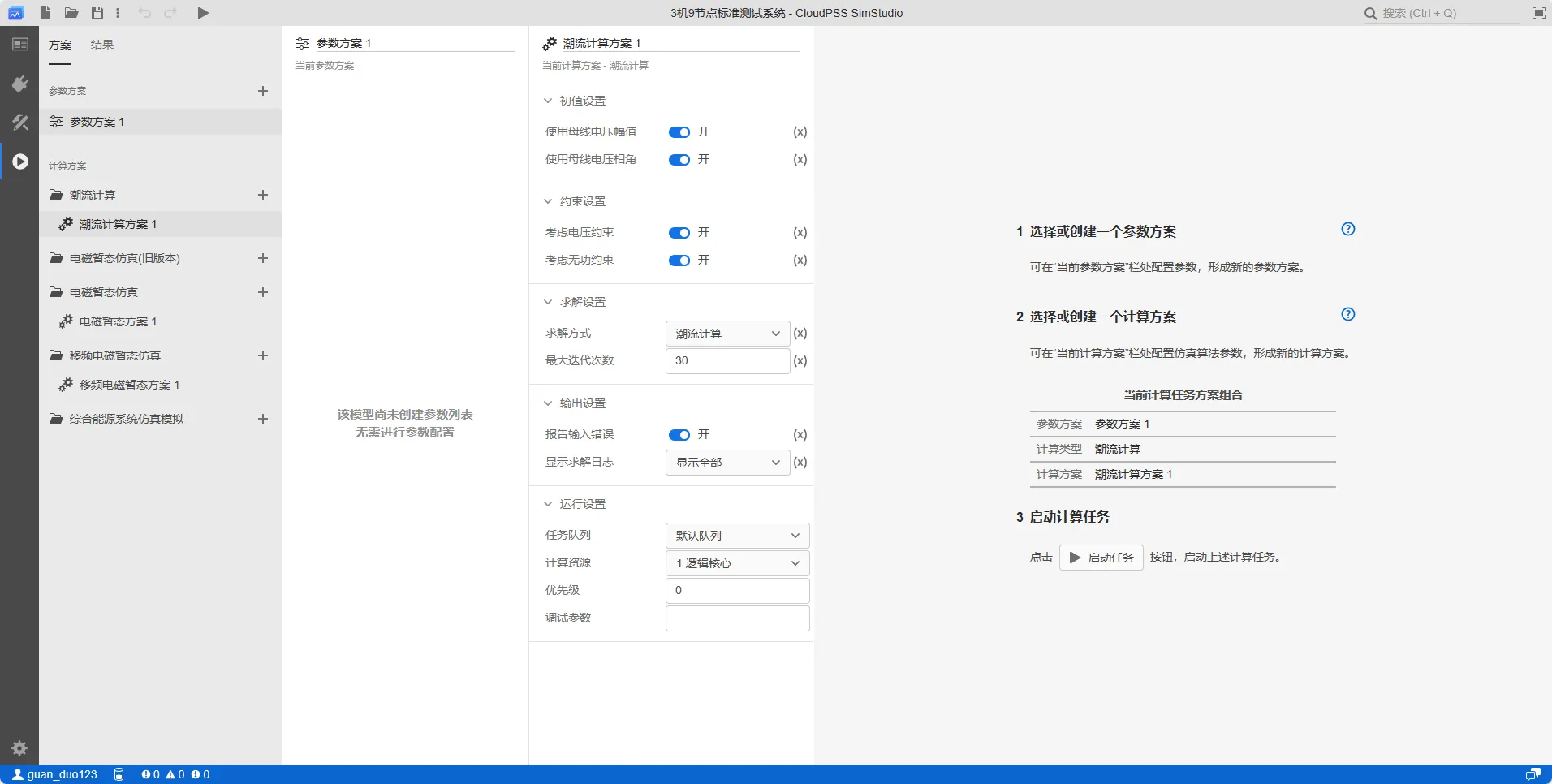Switch to the 结果 tab

tap(102, 45)
